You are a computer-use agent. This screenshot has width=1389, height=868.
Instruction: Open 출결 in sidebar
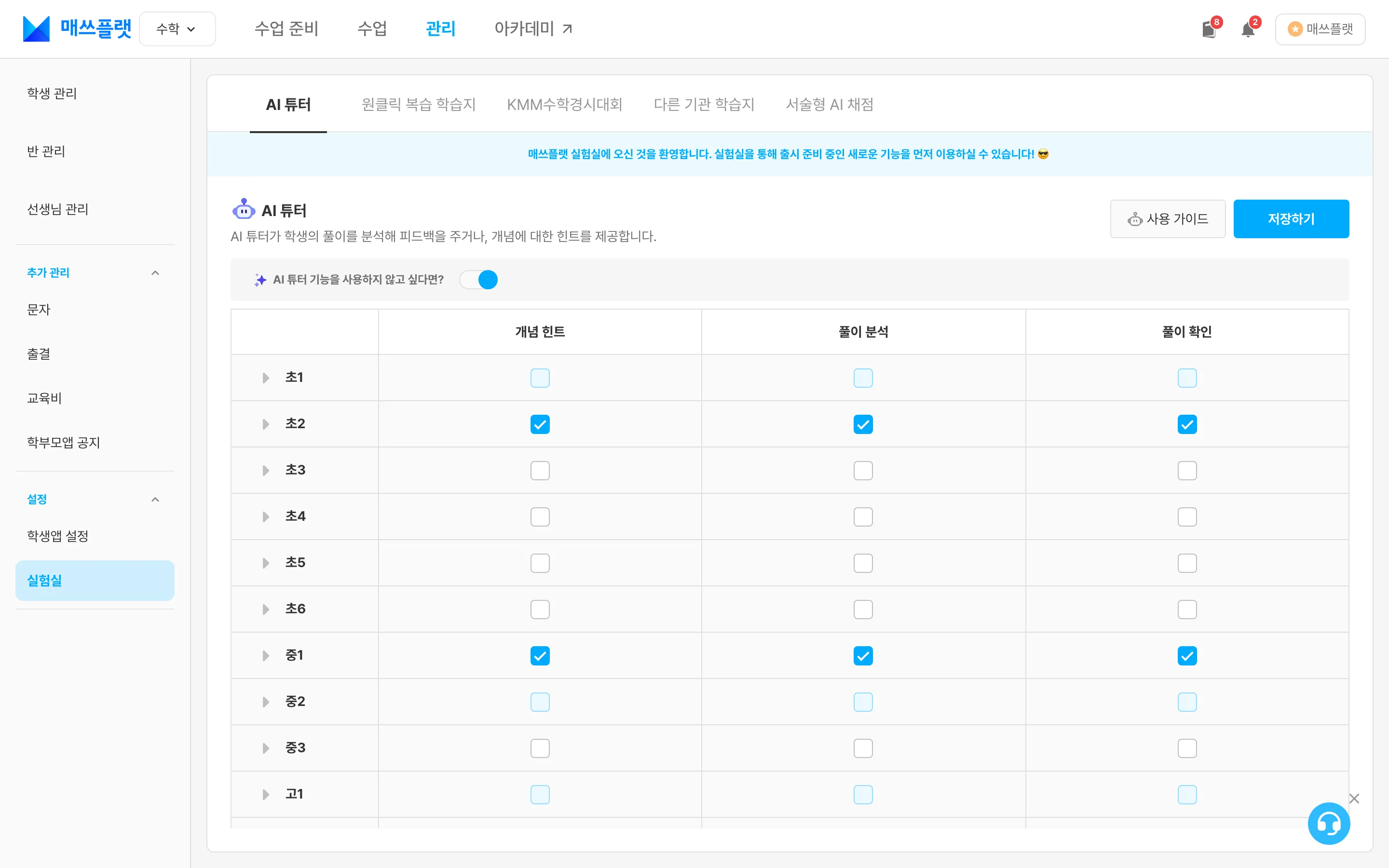click(39, 353)
